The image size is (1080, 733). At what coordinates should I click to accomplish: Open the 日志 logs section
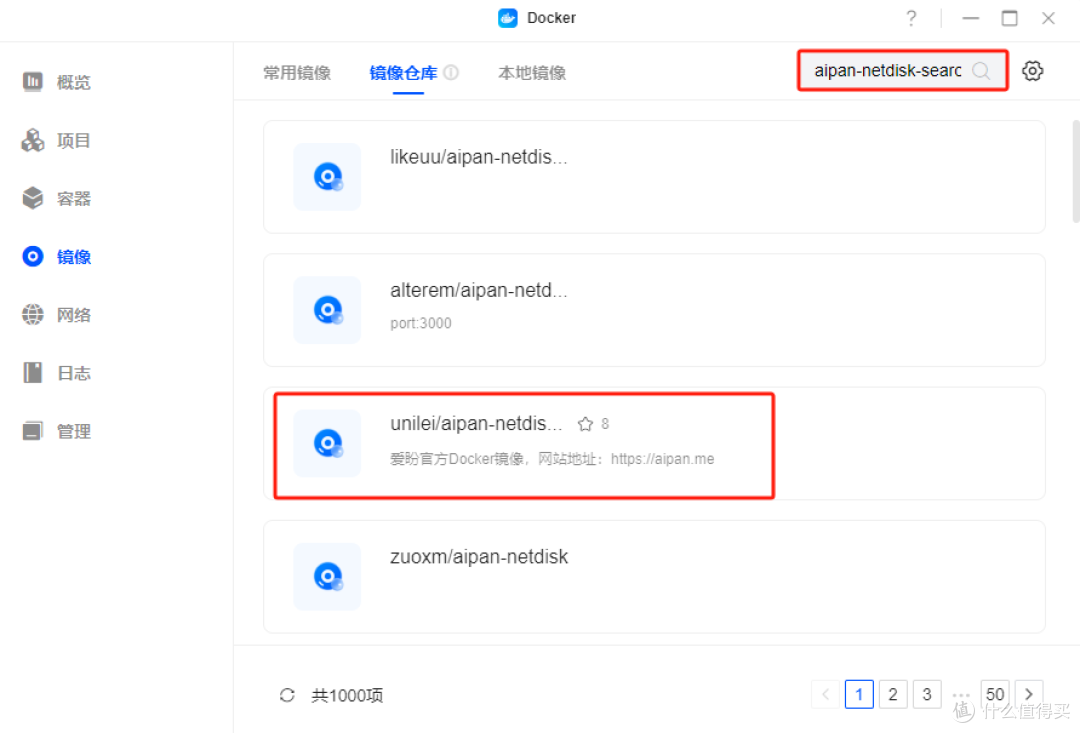pyautogui.click(x=56, y=373)
